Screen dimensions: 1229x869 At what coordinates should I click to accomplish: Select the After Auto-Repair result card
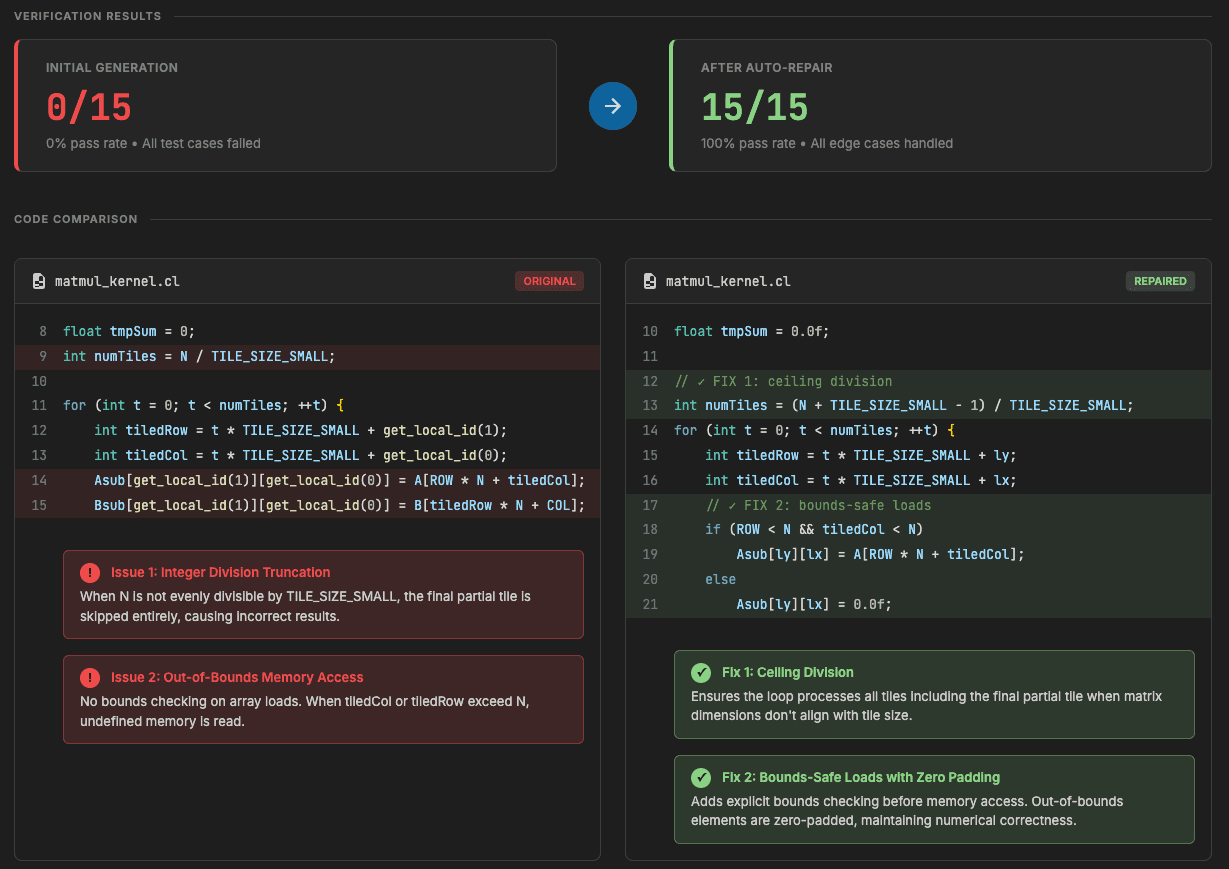[940, 106]
